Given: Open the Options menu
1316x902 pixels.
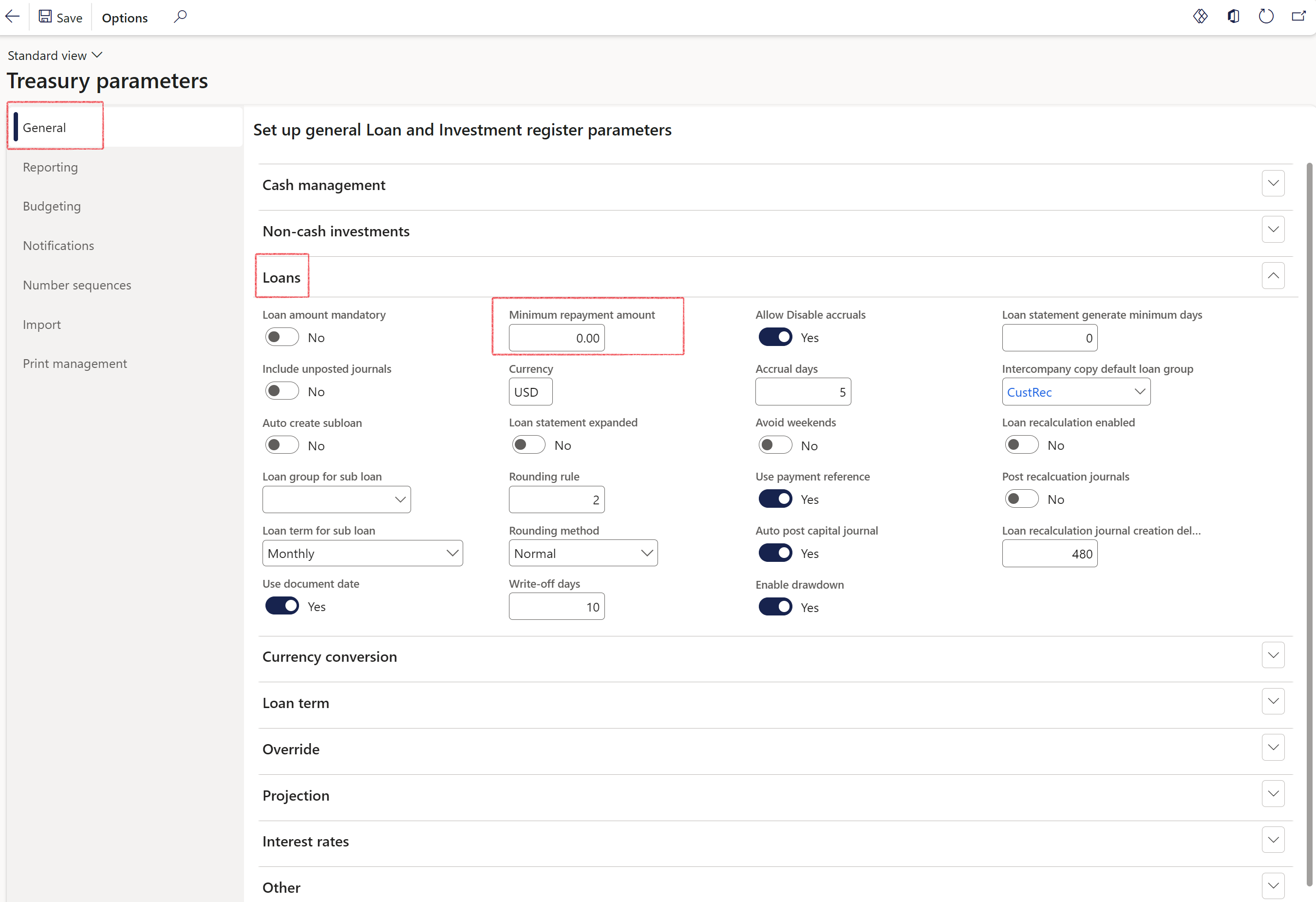Looking at the screenshot, I should coord(125,18).
